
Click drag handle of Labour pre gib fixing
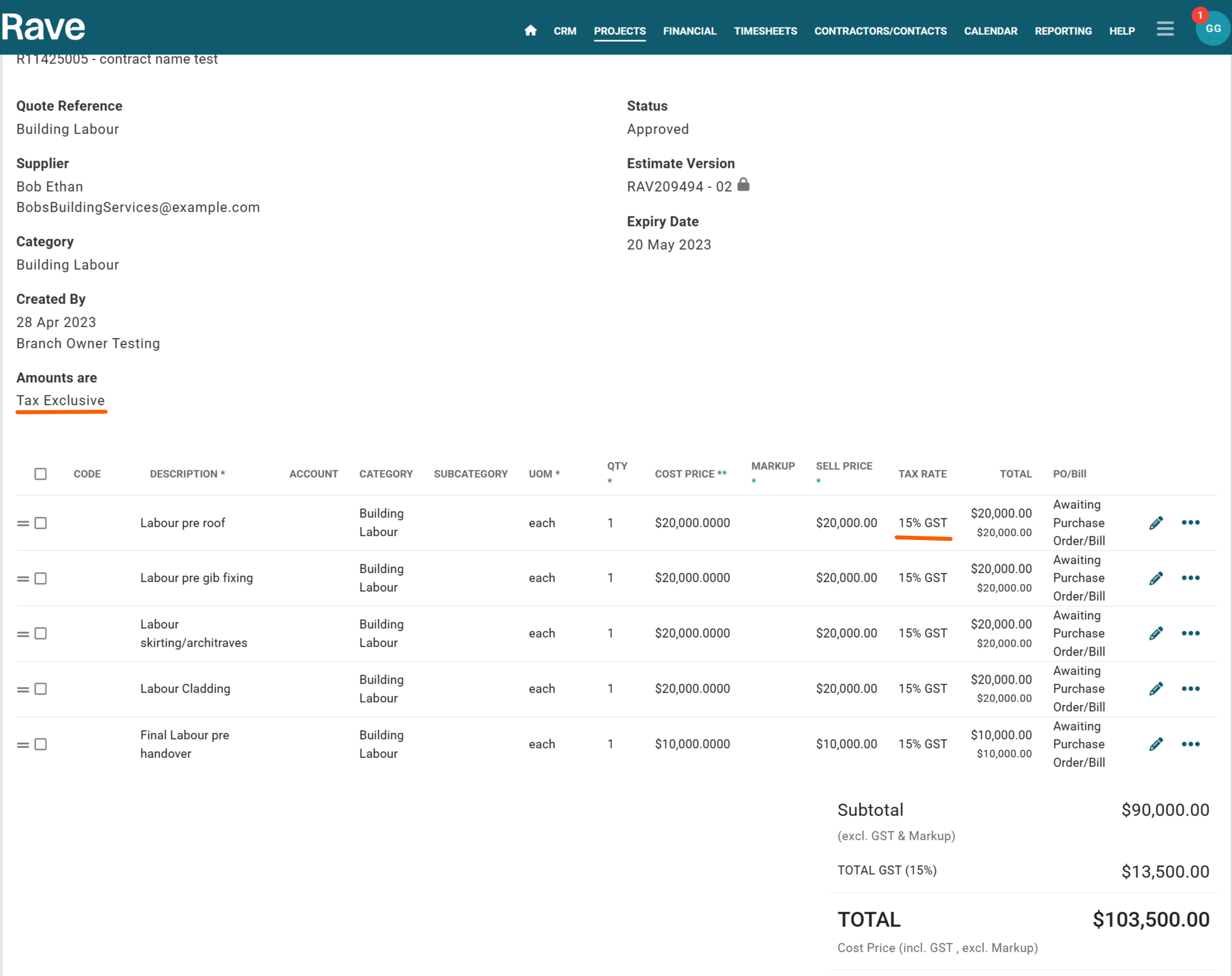pos(23,579)
